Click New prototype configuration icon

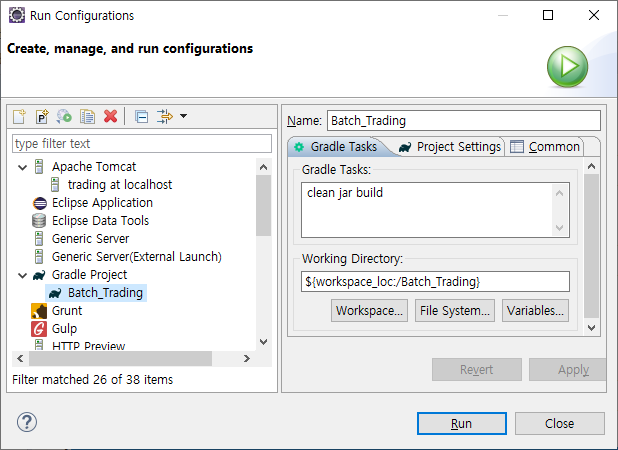pos(42,117)
